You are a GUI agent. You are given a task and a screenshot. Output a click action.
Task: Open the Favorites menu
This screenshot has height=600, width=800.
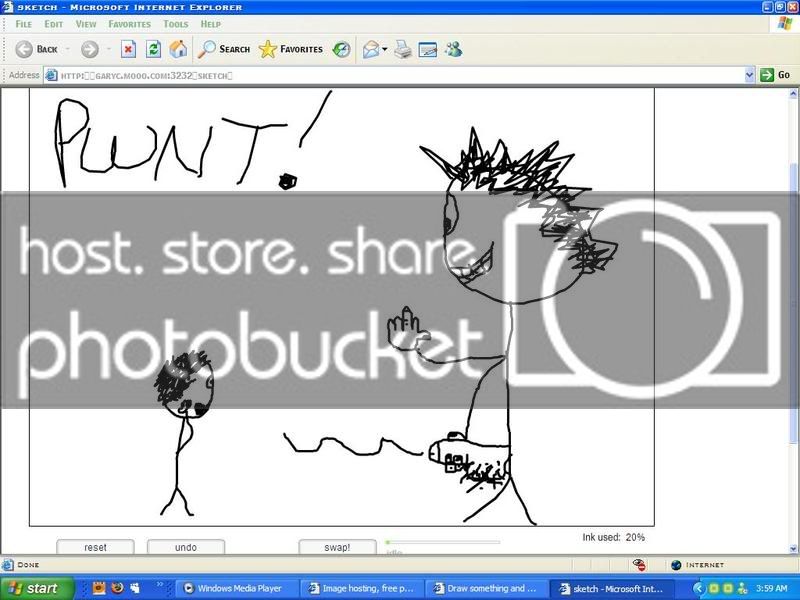tap(130, 24)
